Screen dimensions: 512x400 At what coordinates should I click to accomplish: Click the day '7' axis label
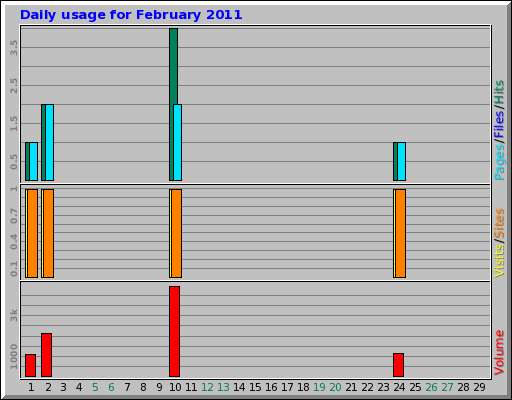(x=127, y=387)
